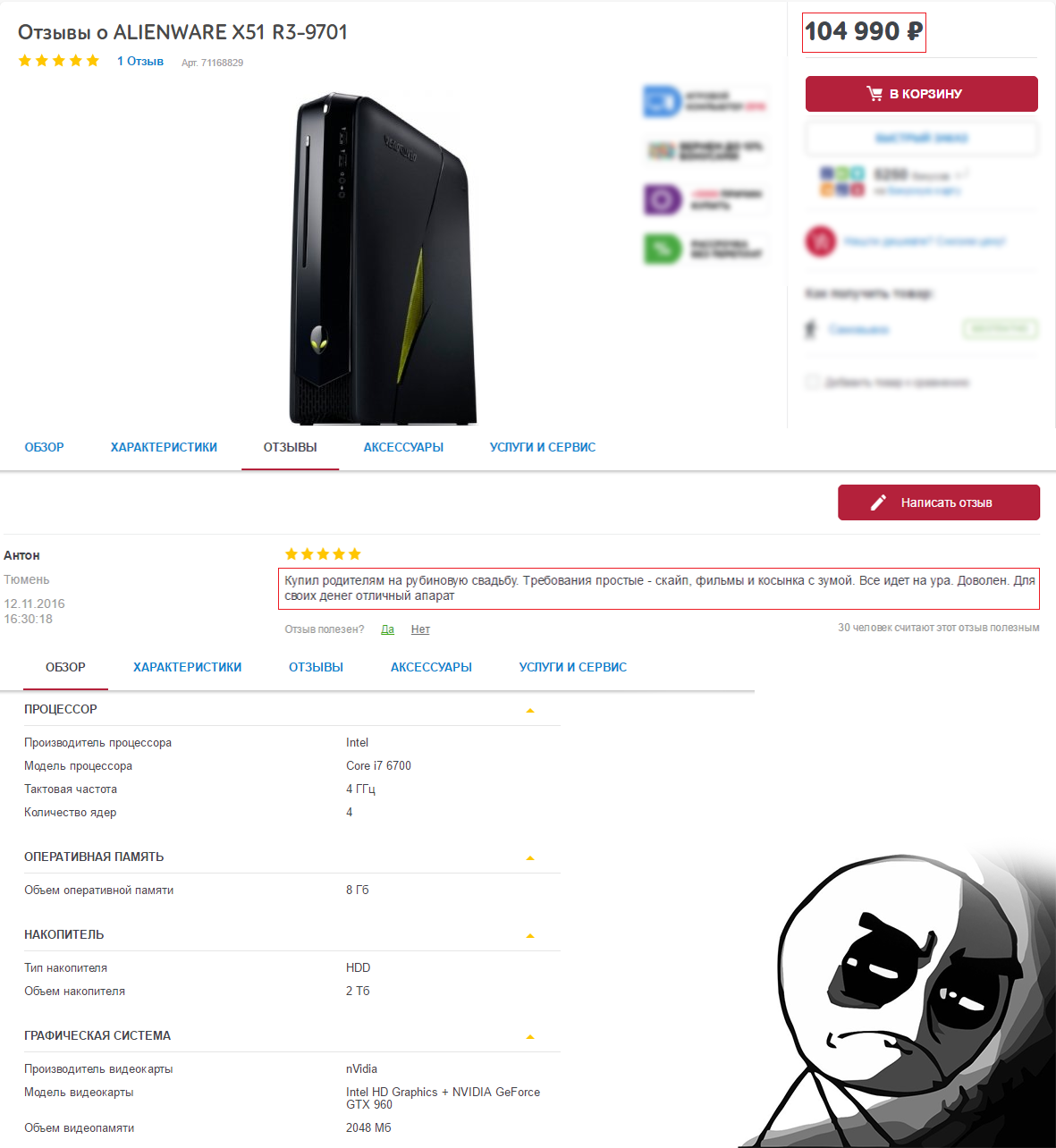The width and height of the screenshot is (1056, 1148).
Task: Click the red round icon under the bonus block
Action: 820,241
